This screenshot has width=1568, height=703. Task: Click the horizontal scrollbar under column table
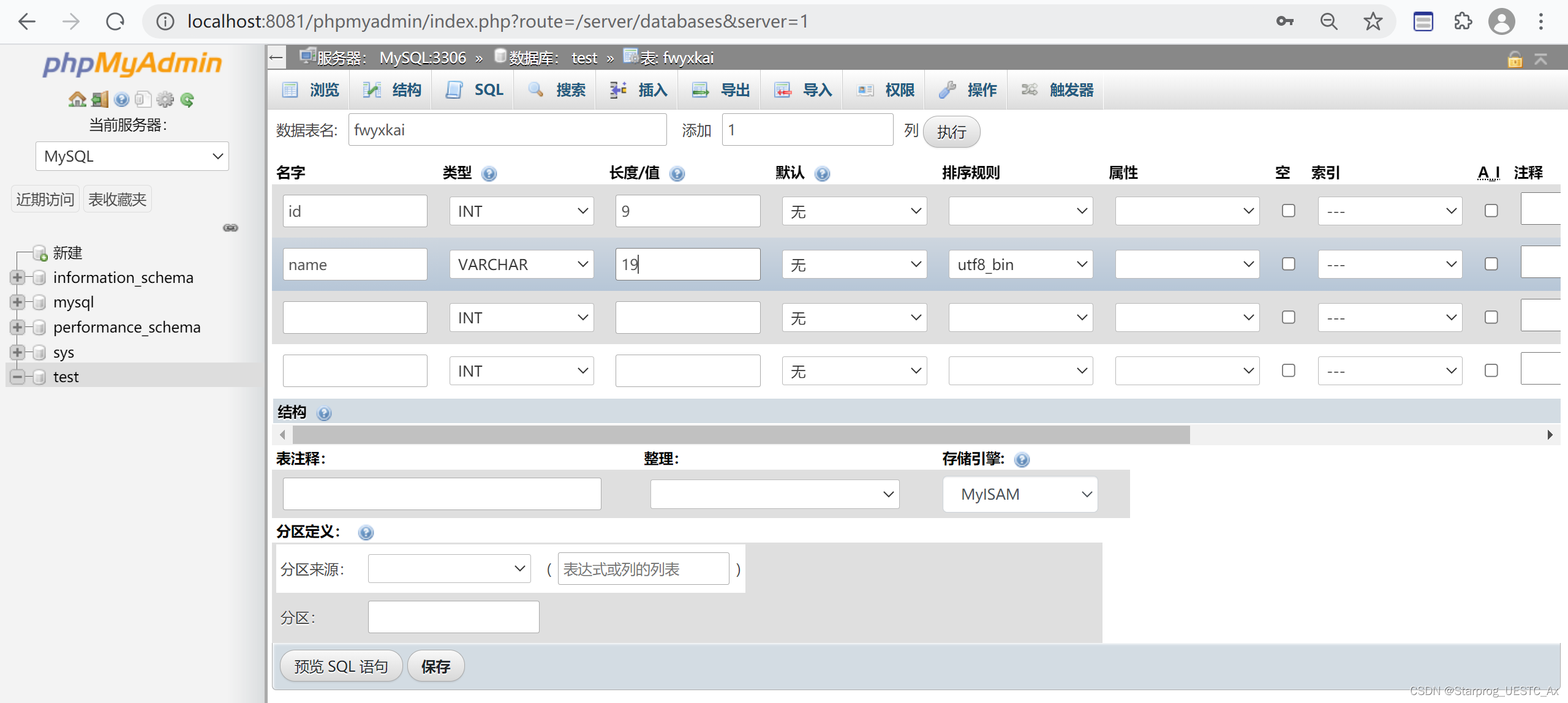point(741,435)
